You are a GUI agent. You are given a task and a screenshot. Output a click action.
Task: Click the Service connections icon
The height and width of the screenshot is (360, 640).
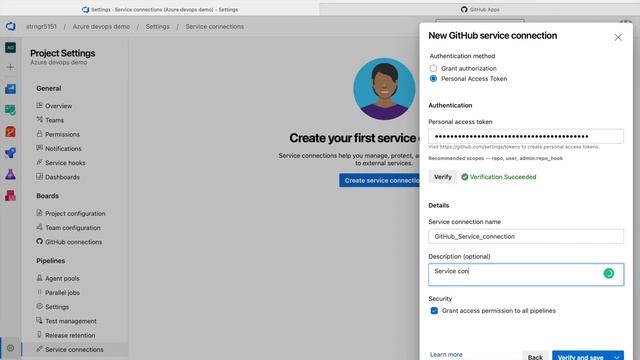pyautogui.click(x=40, y=349)
